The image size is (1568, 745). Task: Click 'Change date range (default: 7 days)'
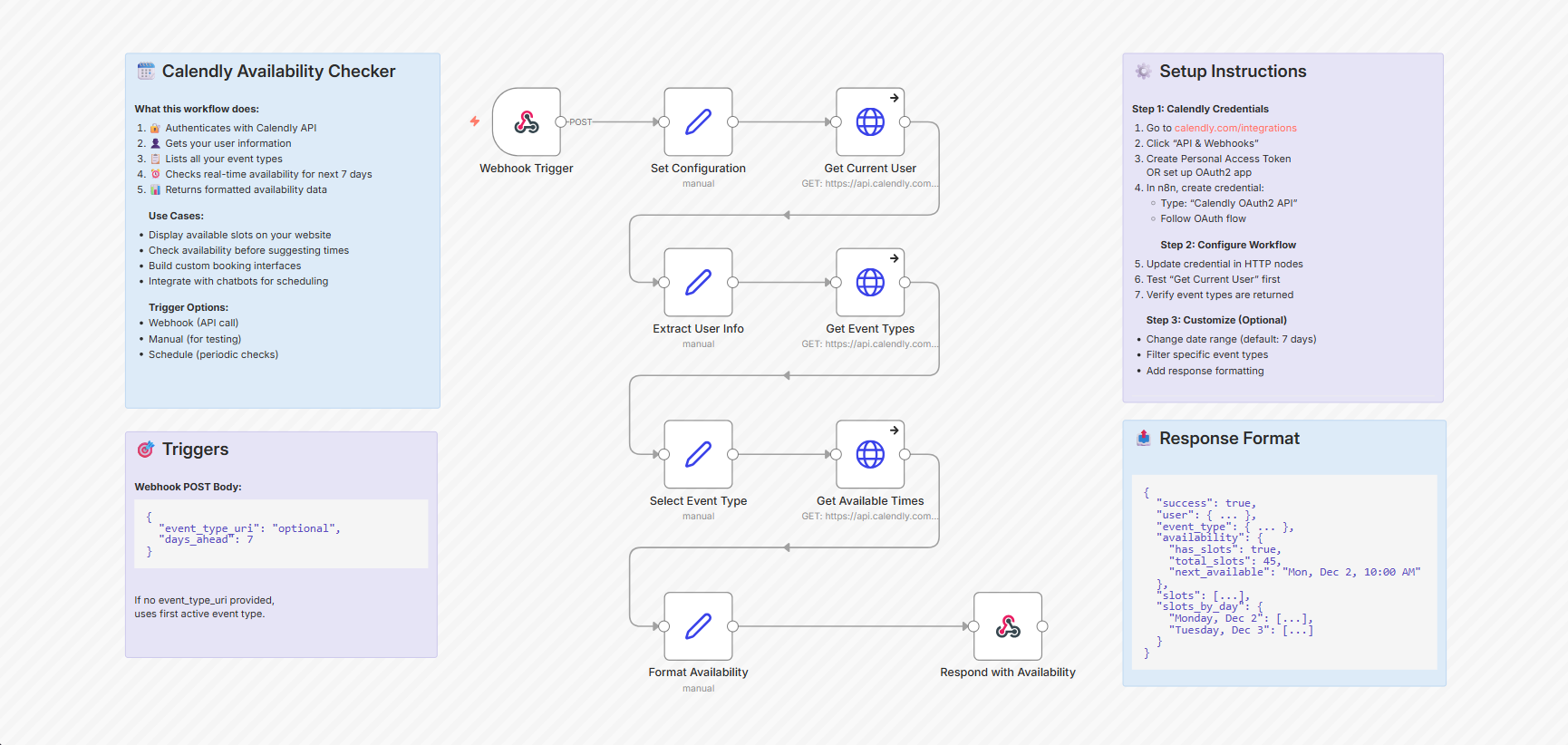point(1231,339)
